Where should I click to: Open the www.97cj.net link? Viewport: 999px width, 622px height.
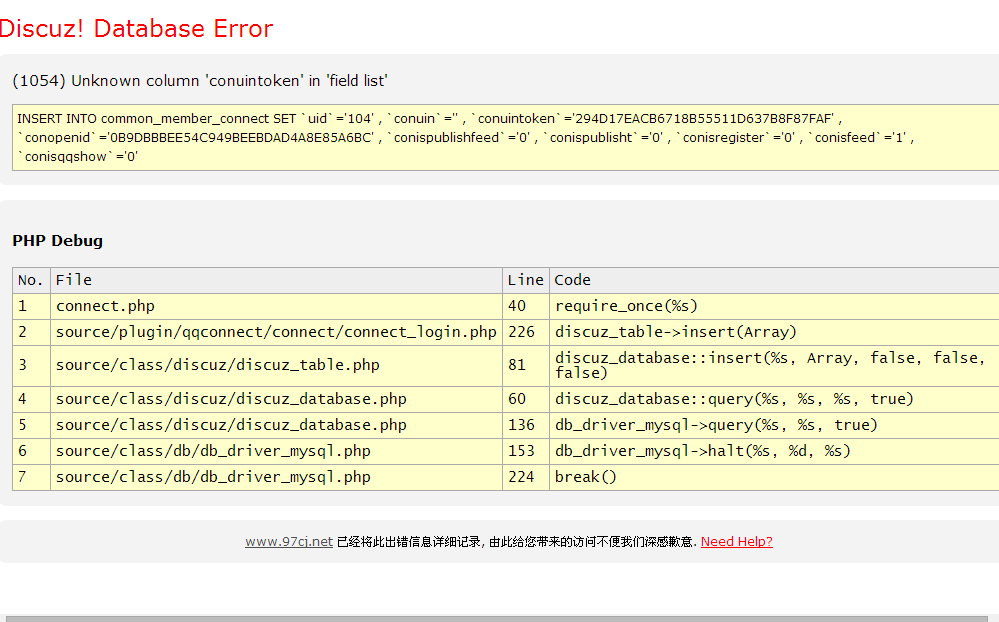(x=288, y=541)
